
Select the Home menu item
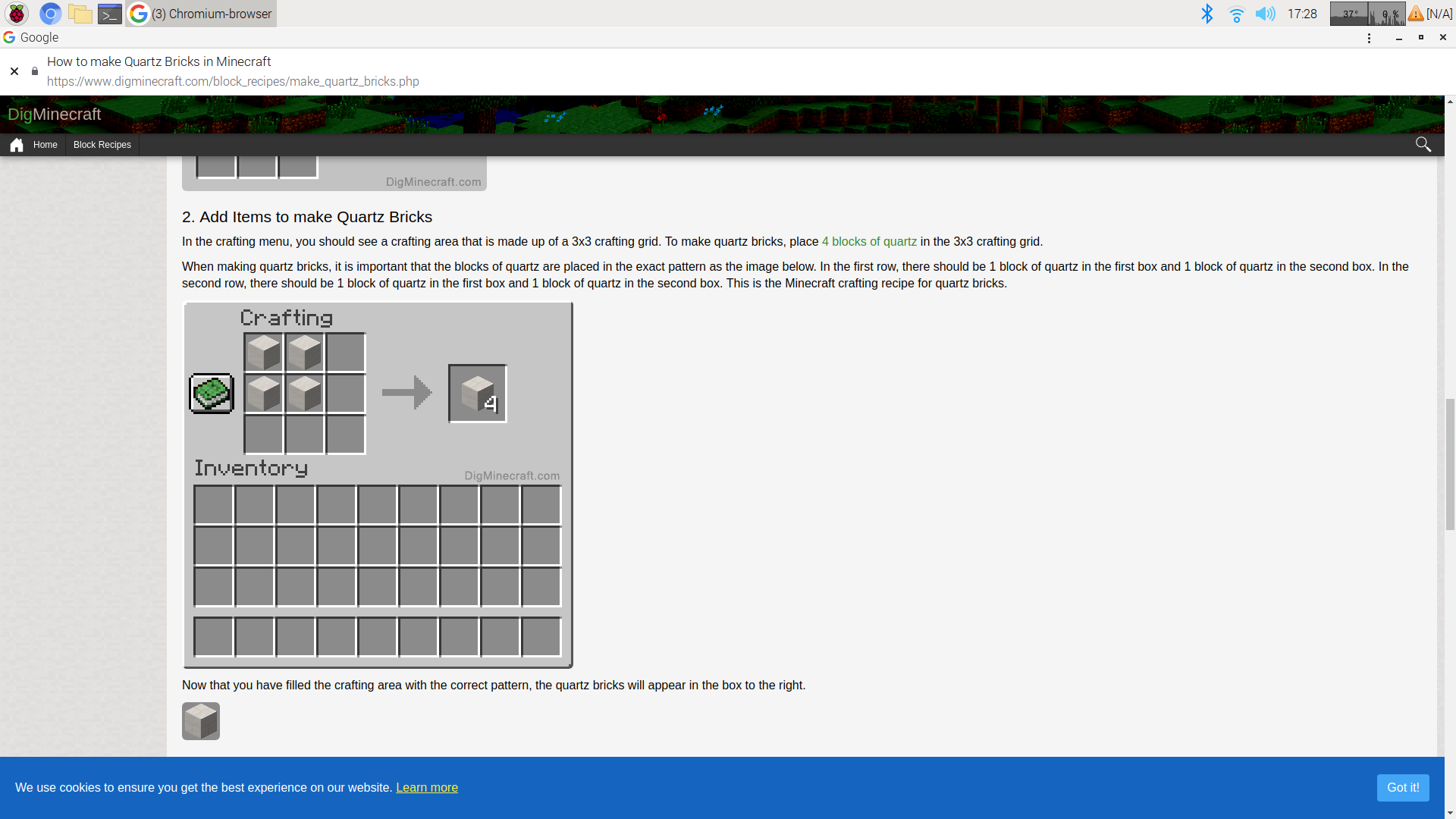[x=45, y=145]
